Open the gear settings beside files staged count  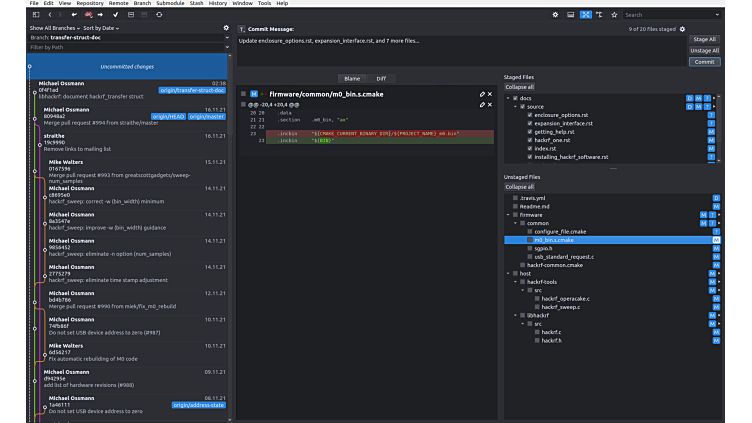coord(683,29)
